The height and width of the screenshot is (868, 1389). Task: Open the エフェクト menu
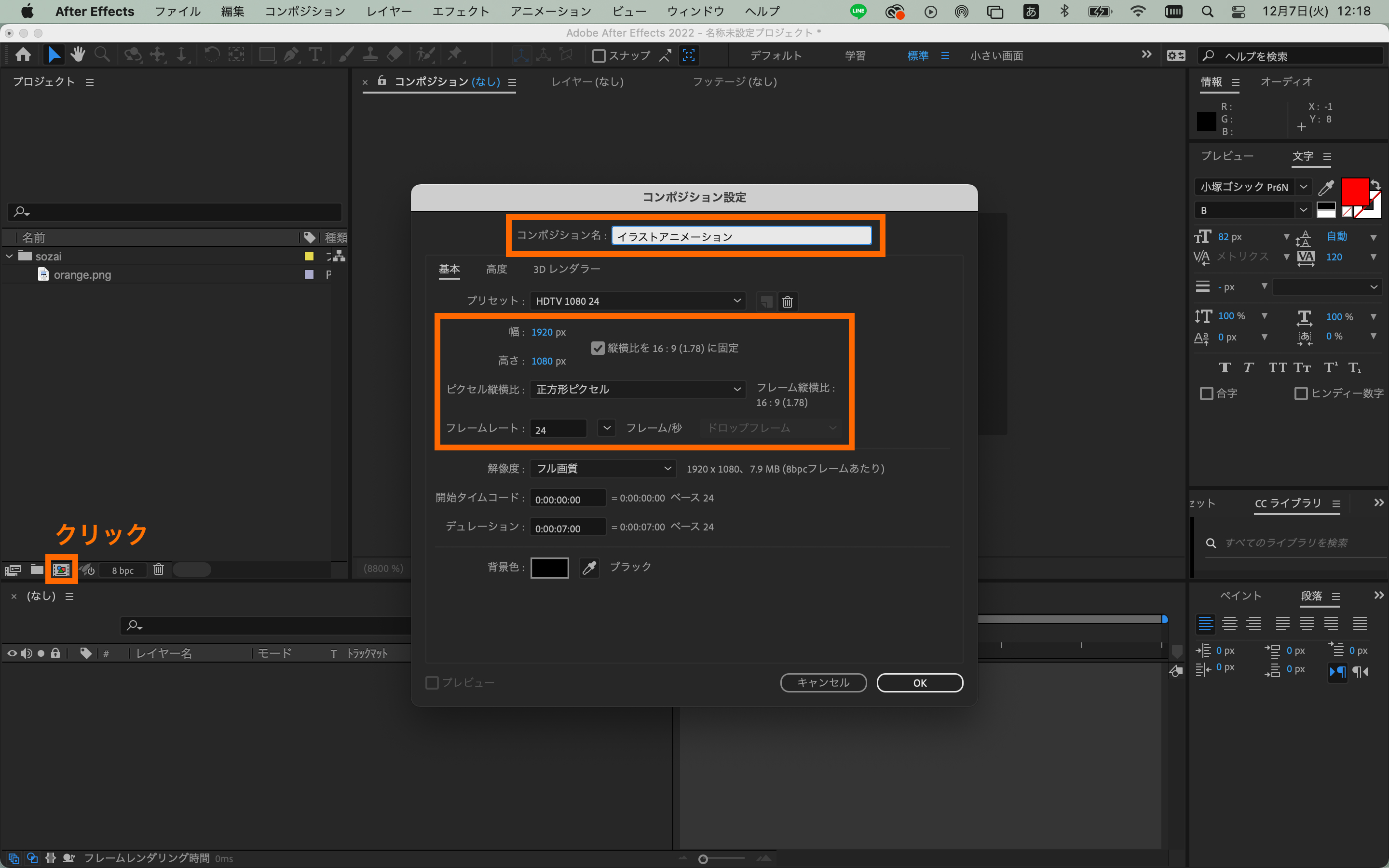[460, 12]
